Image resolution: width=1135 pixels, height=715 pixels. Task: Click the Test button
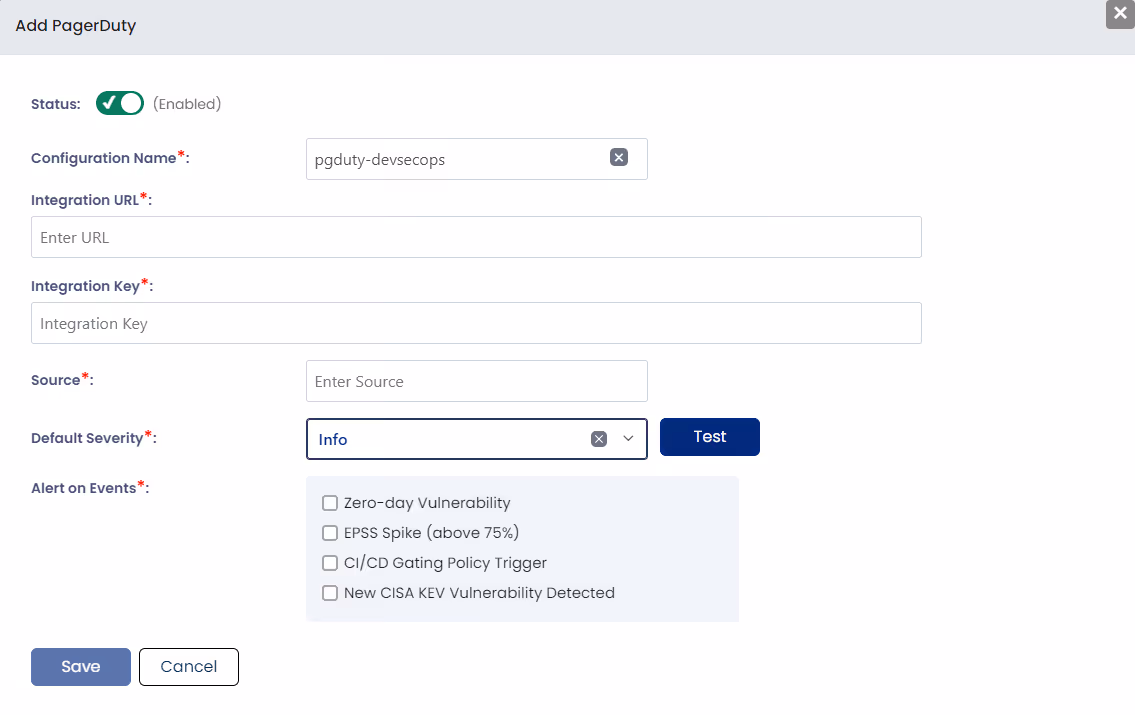(709, 437)
